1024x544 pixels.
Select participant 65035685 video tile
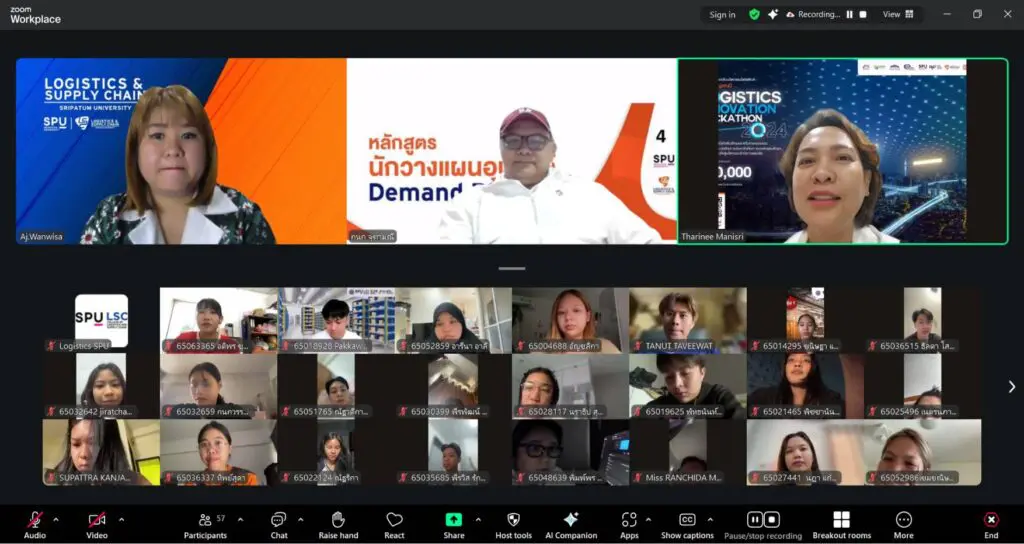pos(453,452)
